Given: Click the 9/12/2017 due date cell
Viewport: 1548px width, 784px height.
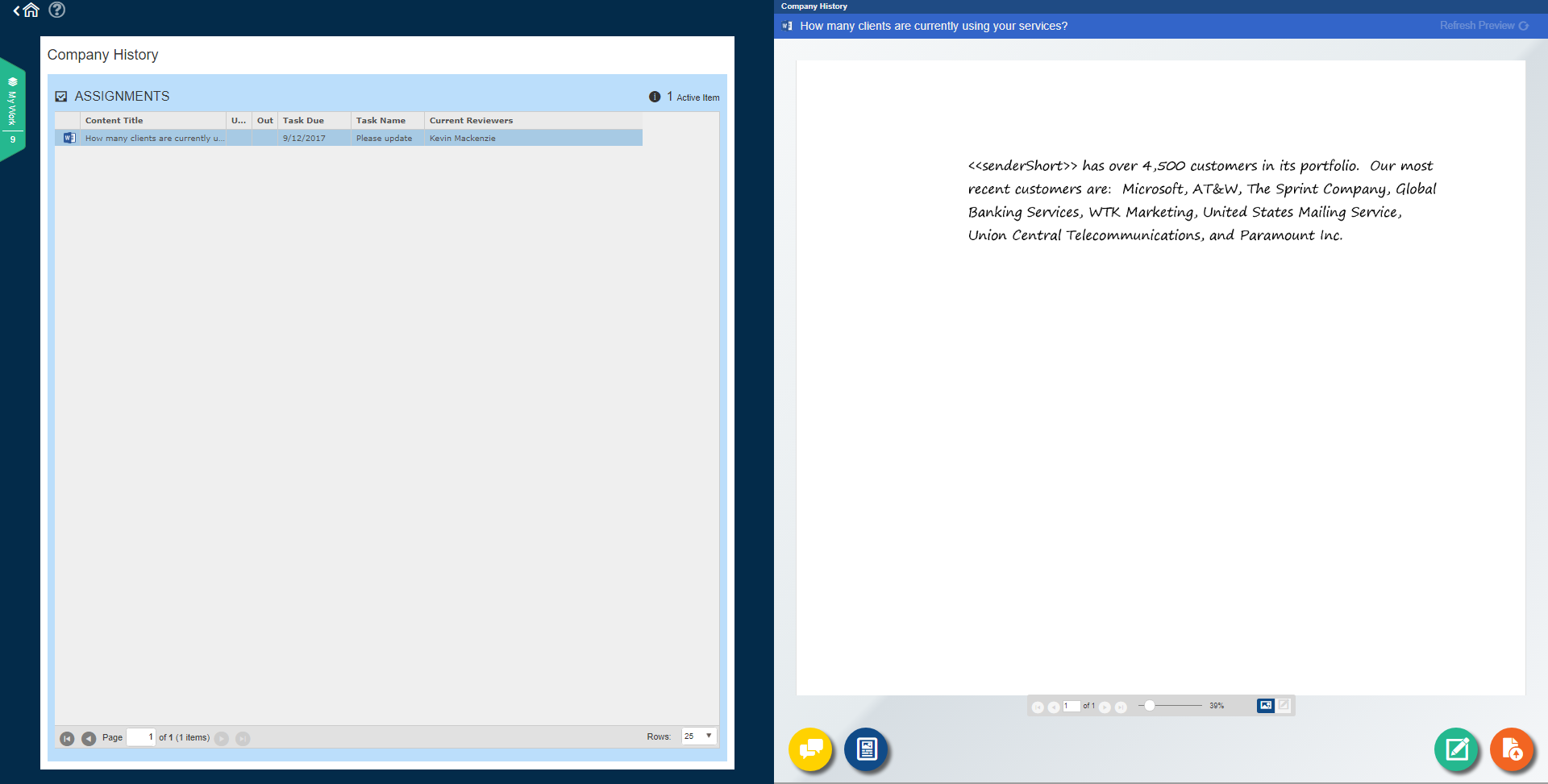Looking at the screenshot, I should coord(314,139).
